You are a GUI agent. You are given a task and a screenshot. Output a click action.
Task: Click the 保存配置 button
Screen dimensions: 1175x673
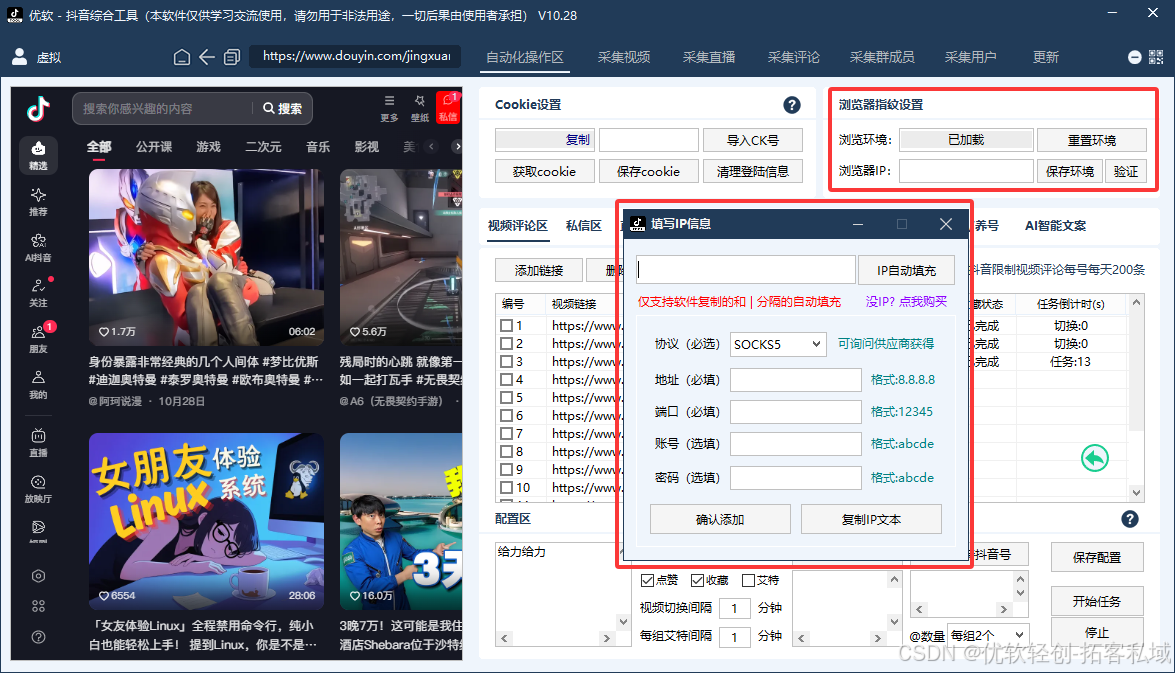click(1096, 558)
